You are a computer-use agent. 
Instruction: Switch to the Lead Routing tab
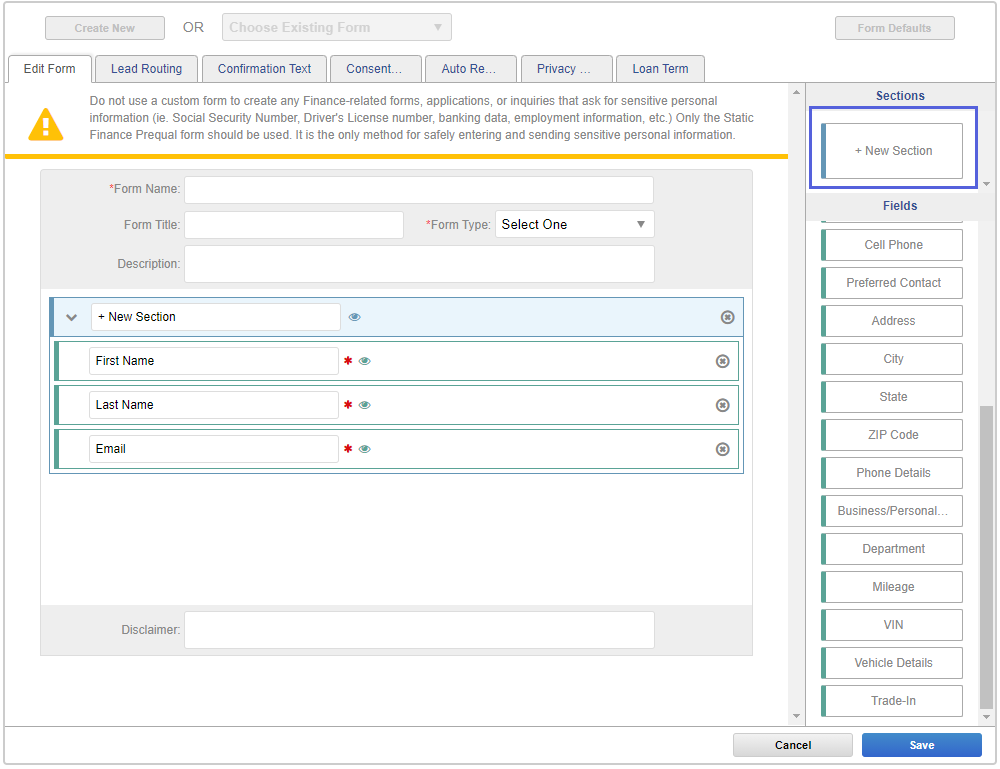pos(146,68)
